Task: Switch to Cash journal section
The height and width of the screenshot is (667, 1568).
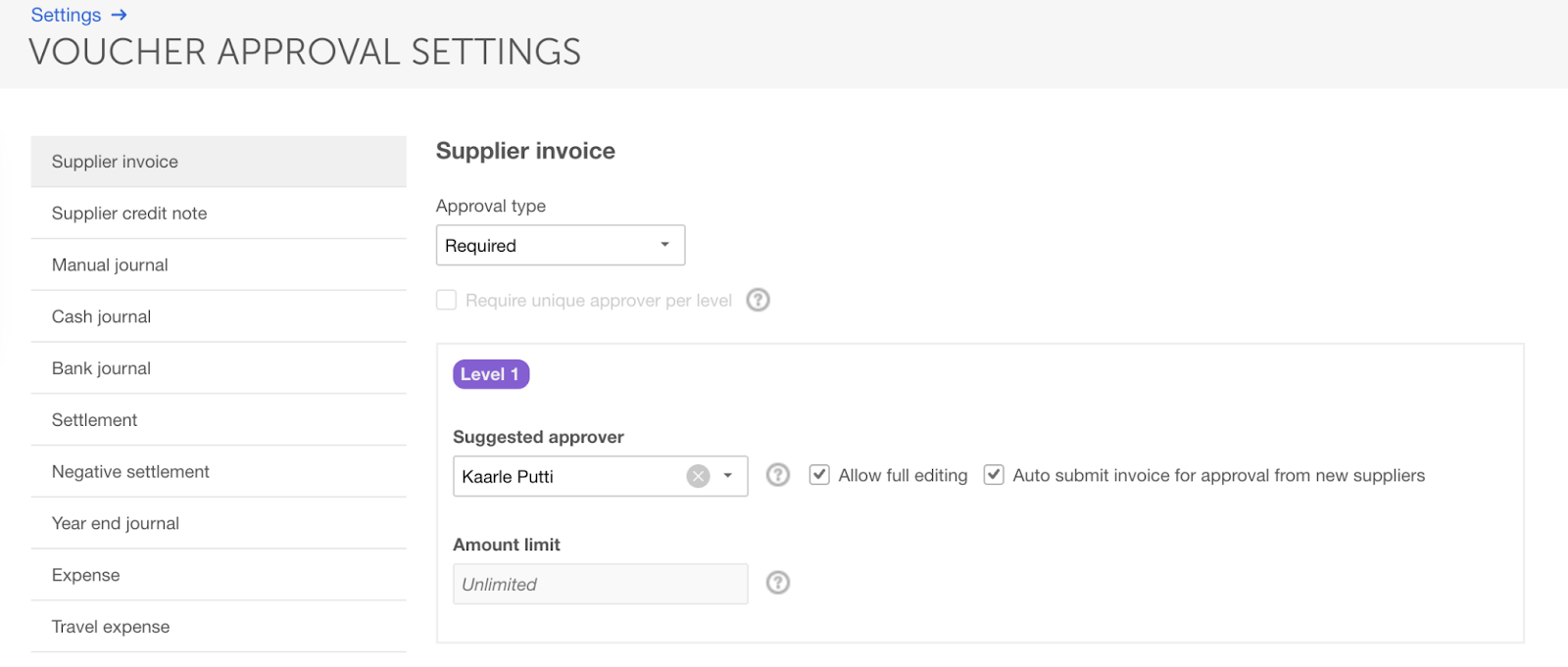Action: click(101, 317)
